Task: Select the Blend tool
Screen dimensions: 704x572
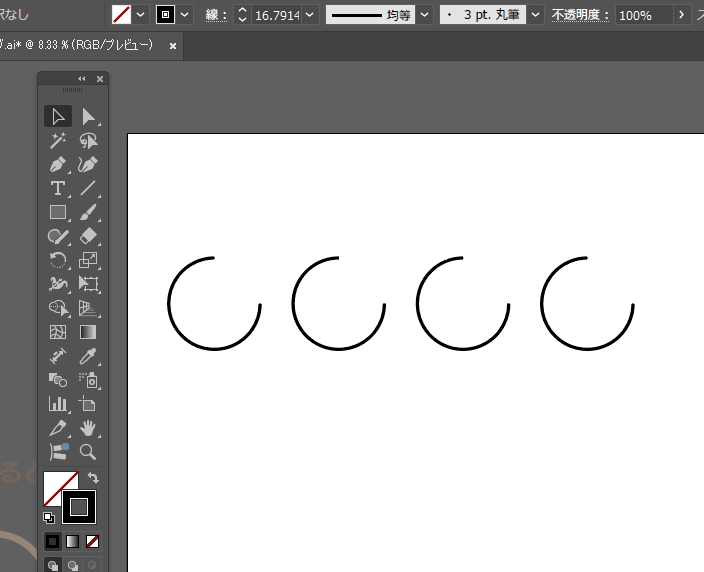Action: point(58,380)
